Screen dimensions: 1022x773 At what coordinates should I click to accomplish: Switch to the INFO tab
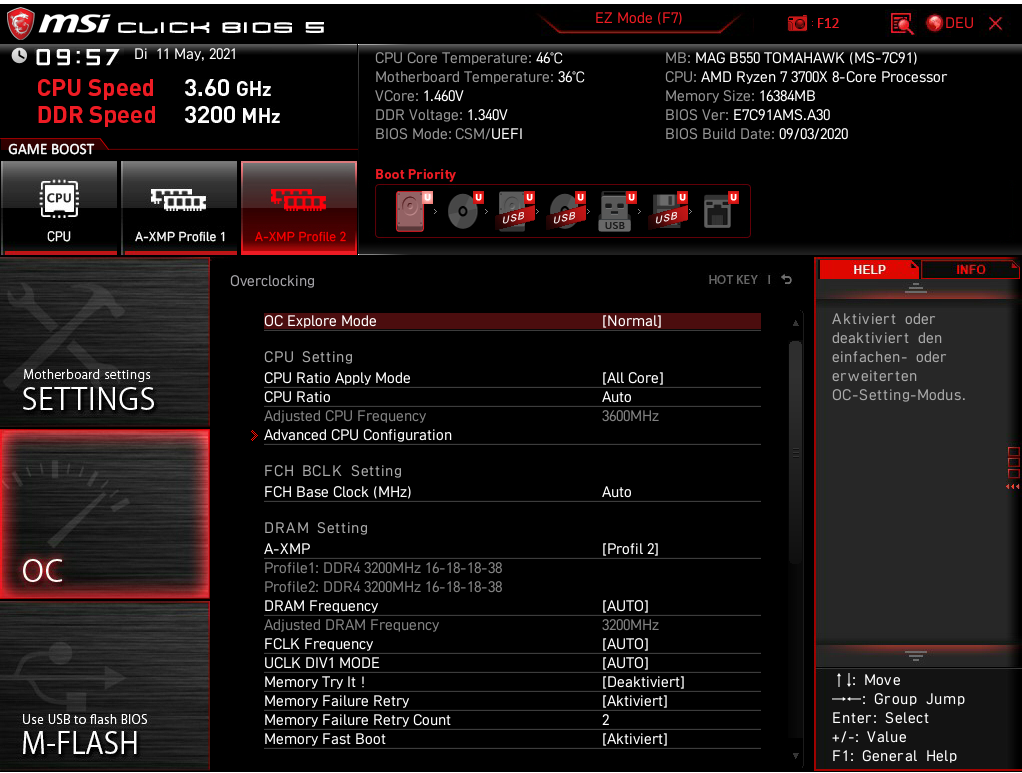point(970,270)
